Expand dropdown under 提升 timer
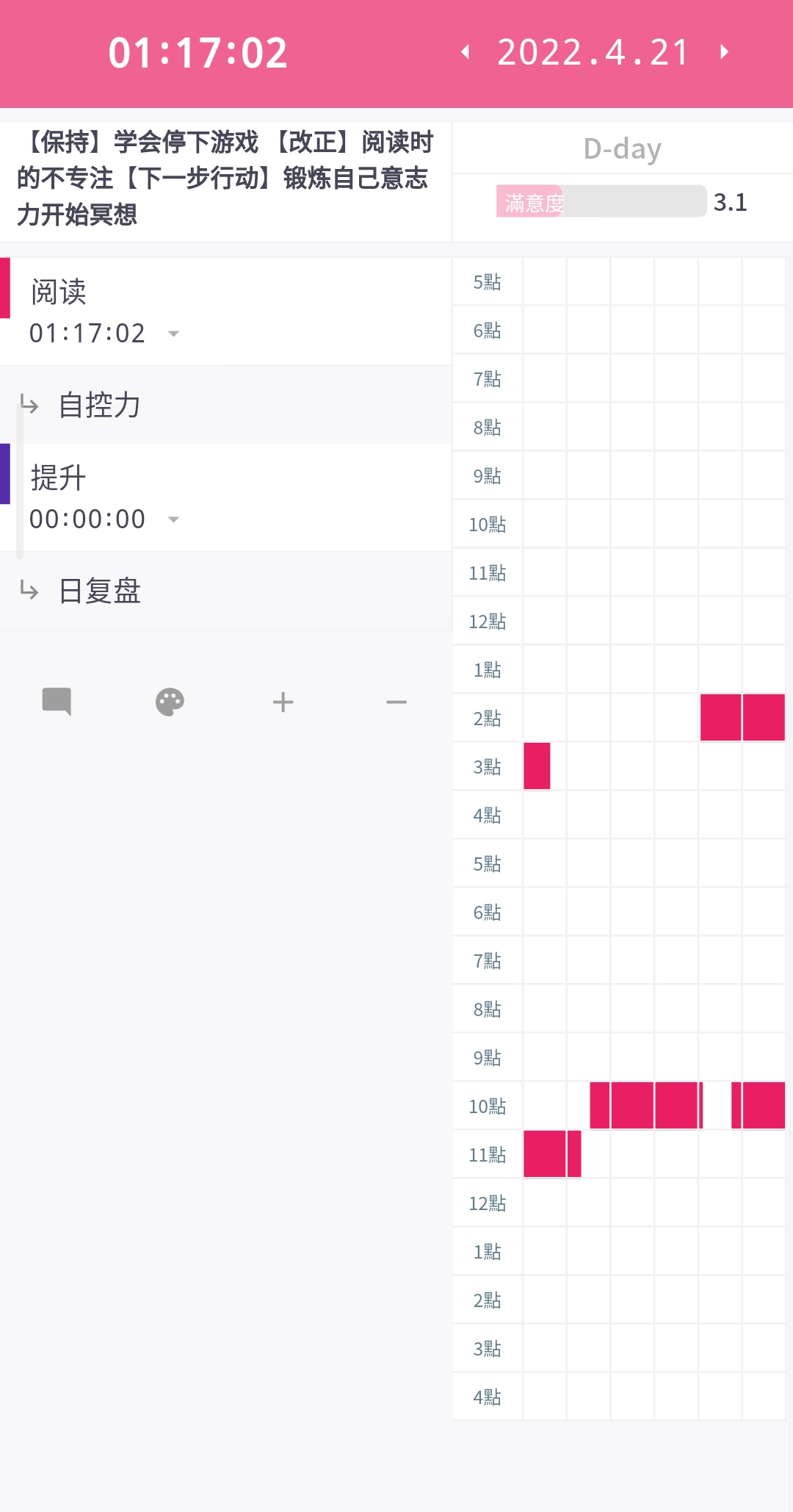The height and width of the screenshot is (1512, 793). click(x=174, y=519)
